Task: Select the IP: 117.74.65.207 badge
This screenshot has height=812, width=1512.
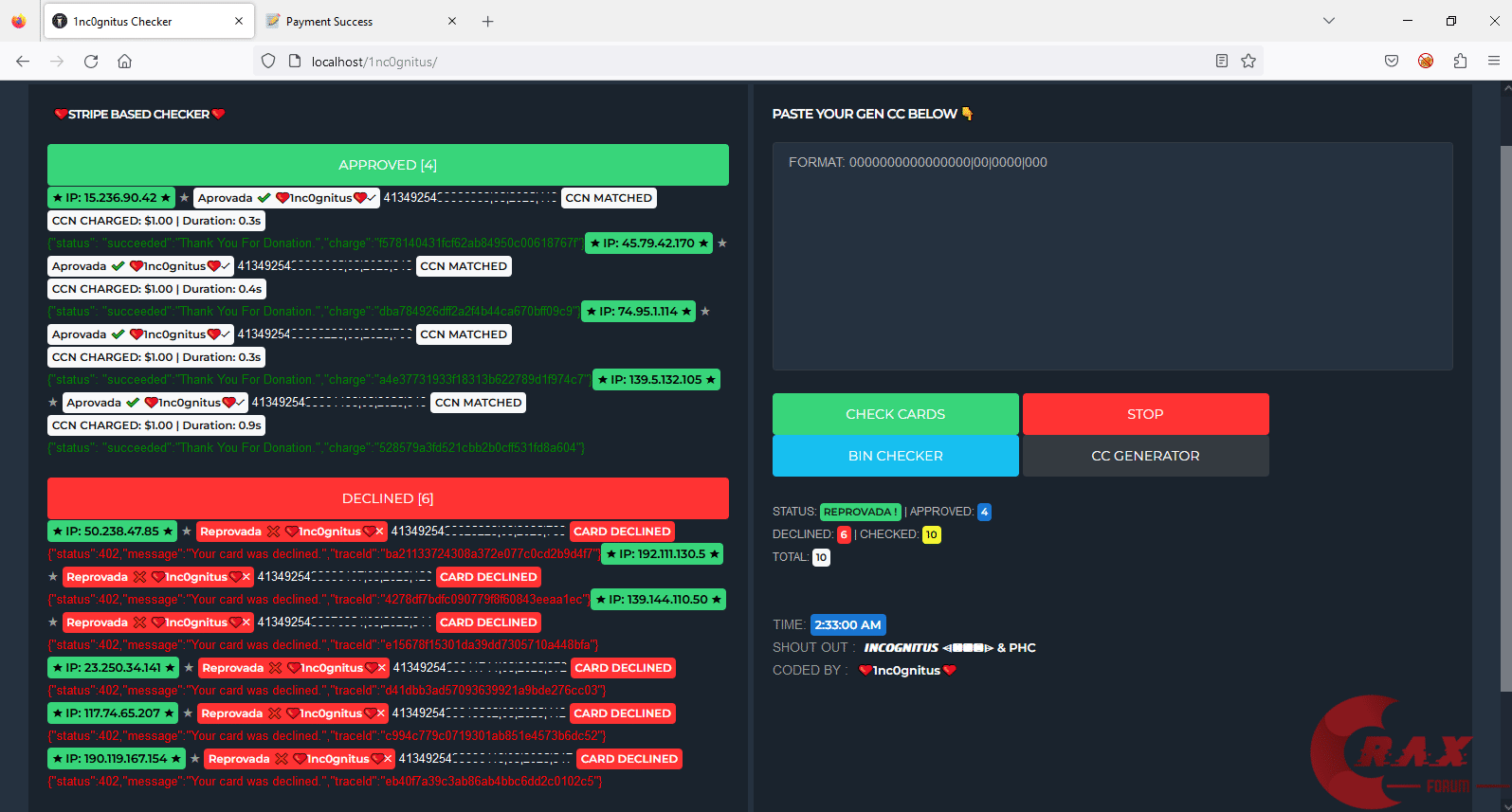Action: [x=113, y=713]
